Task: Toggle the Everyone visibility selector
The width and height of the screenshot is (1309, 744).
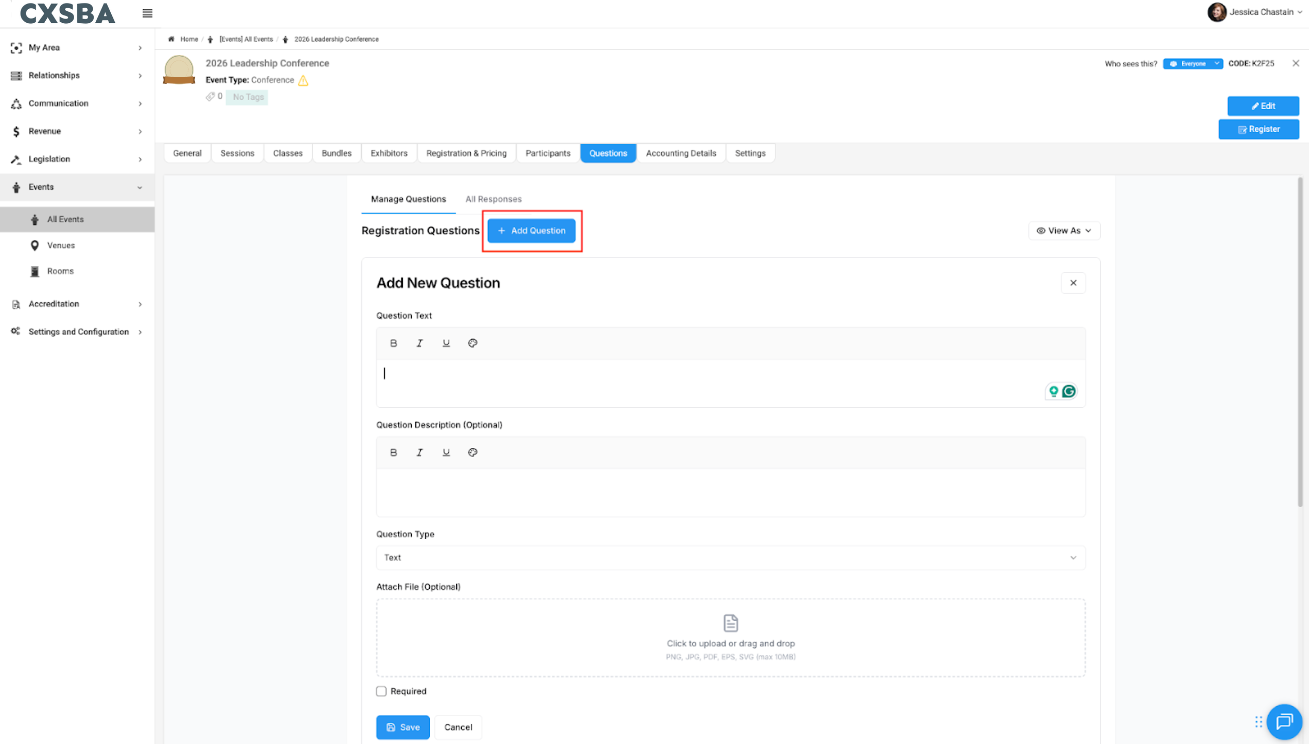Action: [1193, 63]
